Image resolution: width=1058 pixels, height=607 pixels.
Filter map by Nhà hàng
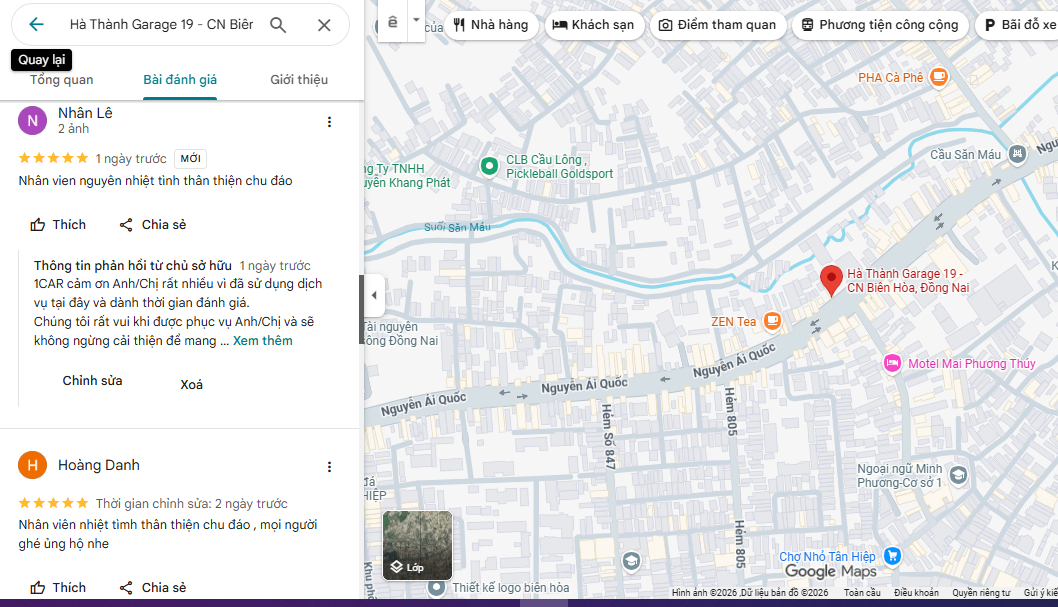[x=491, y=25]
